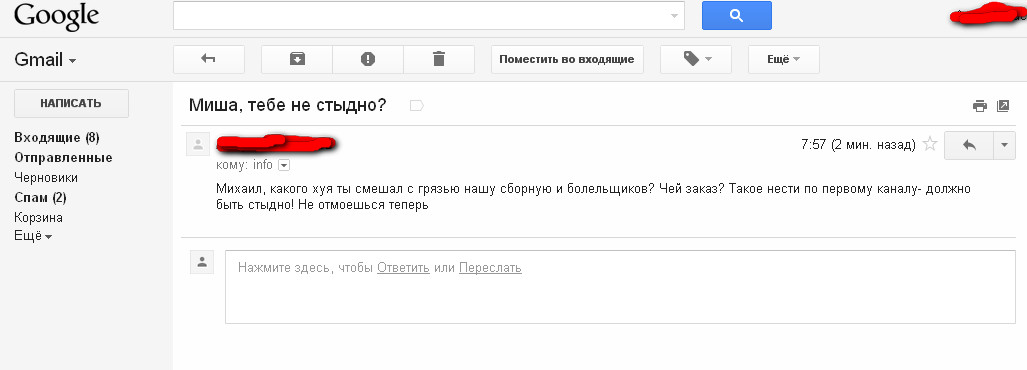
Task: Toggle importance marker next to subject
Action: (417, 105)
